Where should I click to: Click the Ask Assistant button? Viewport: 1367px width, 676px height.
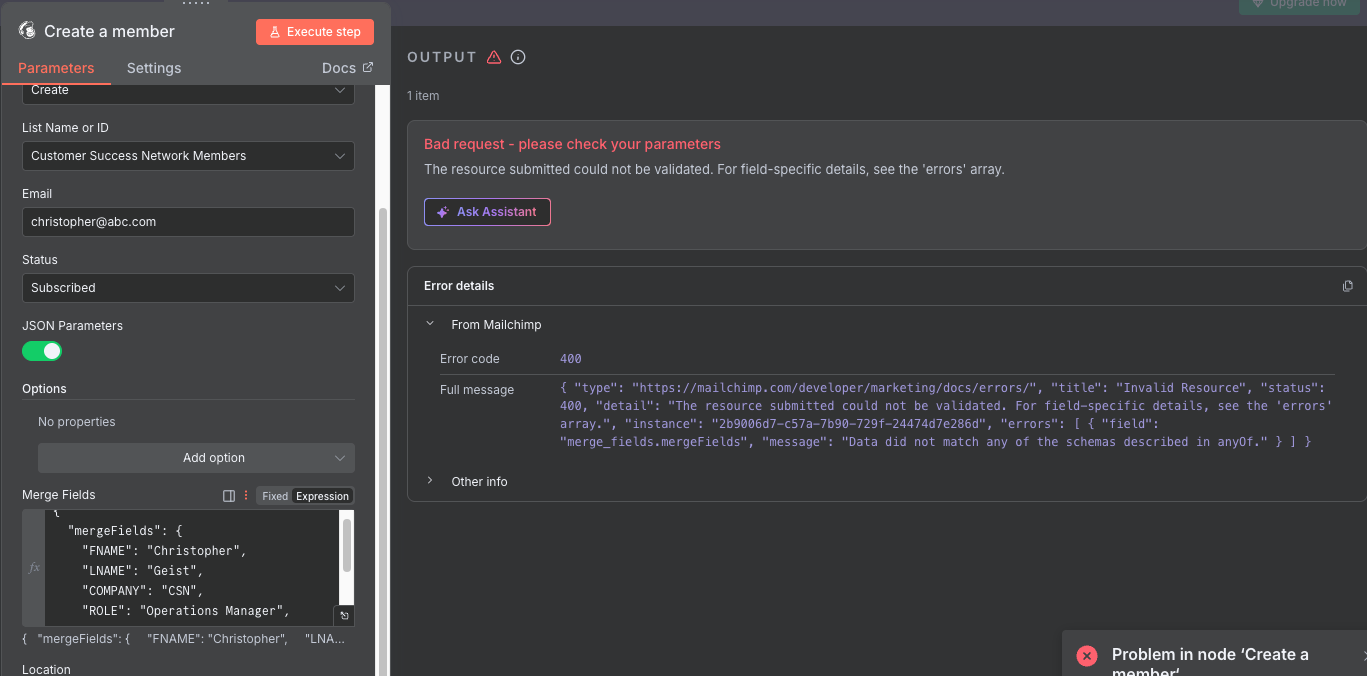(487, 212)
